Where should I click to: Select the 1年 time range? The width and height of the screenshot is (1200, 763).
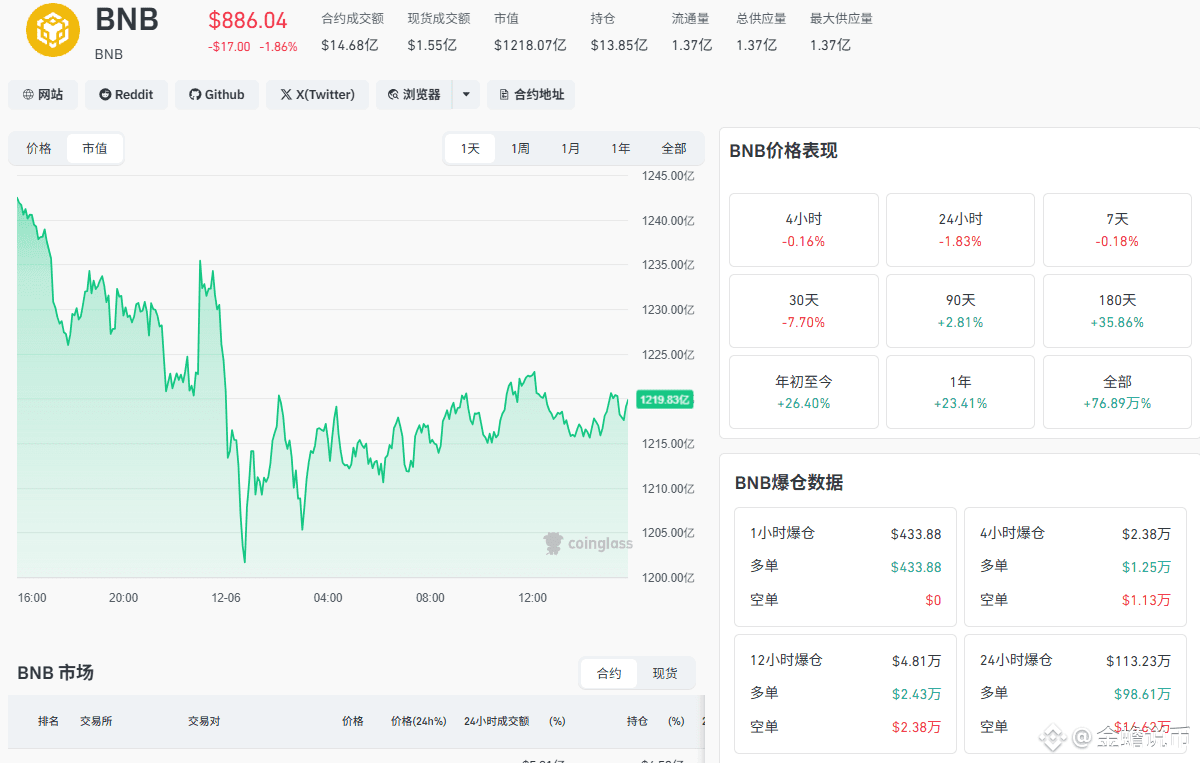tap(621, 149)
